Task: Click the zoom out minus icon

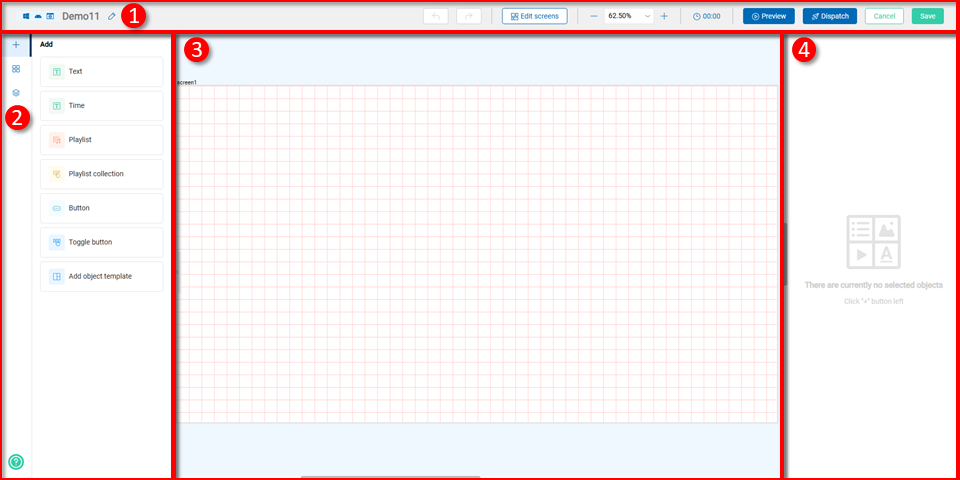Action: [x=593, y=16]
